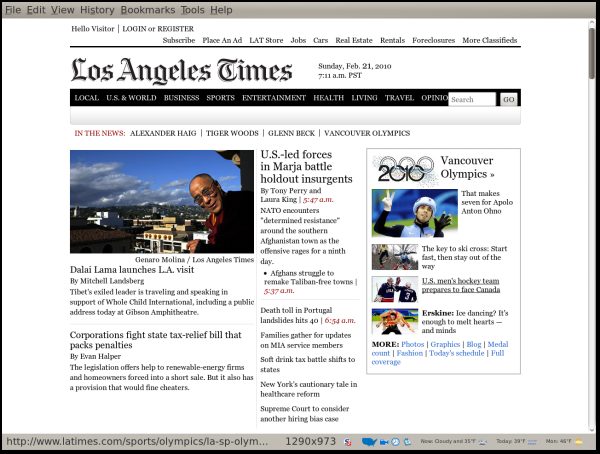The image size is (600, 454).
Task: Open the Foreclosures link
Action: [434, 40]
